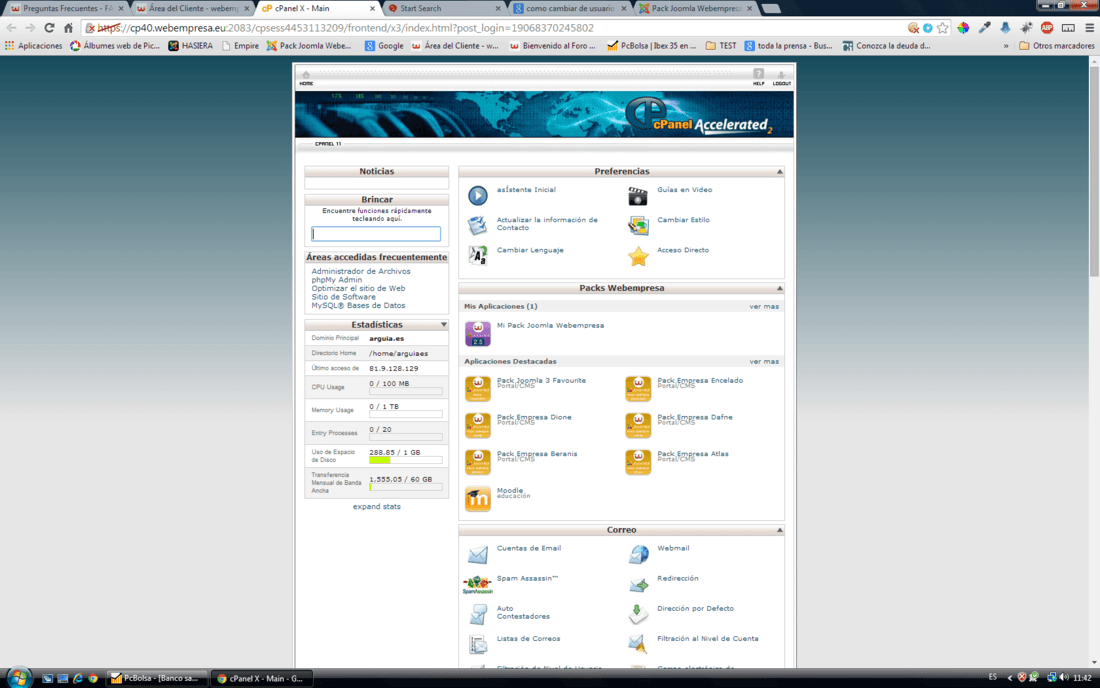Click the Listas de Correos icon
This screenshot has width=1100, height=688.
click(x=478, y=644)
